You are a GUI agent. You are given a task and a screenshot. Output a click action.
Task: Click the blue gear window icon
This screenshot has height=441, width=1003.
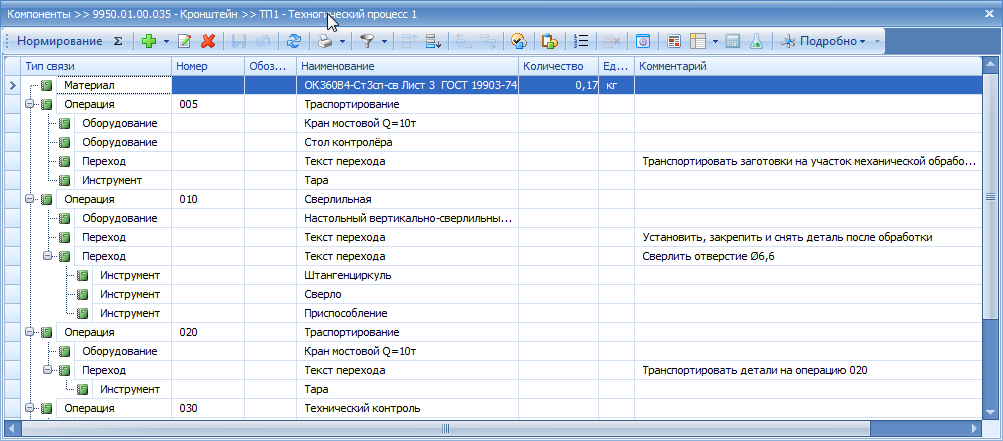pyautogui.click(x=643, y=41)
